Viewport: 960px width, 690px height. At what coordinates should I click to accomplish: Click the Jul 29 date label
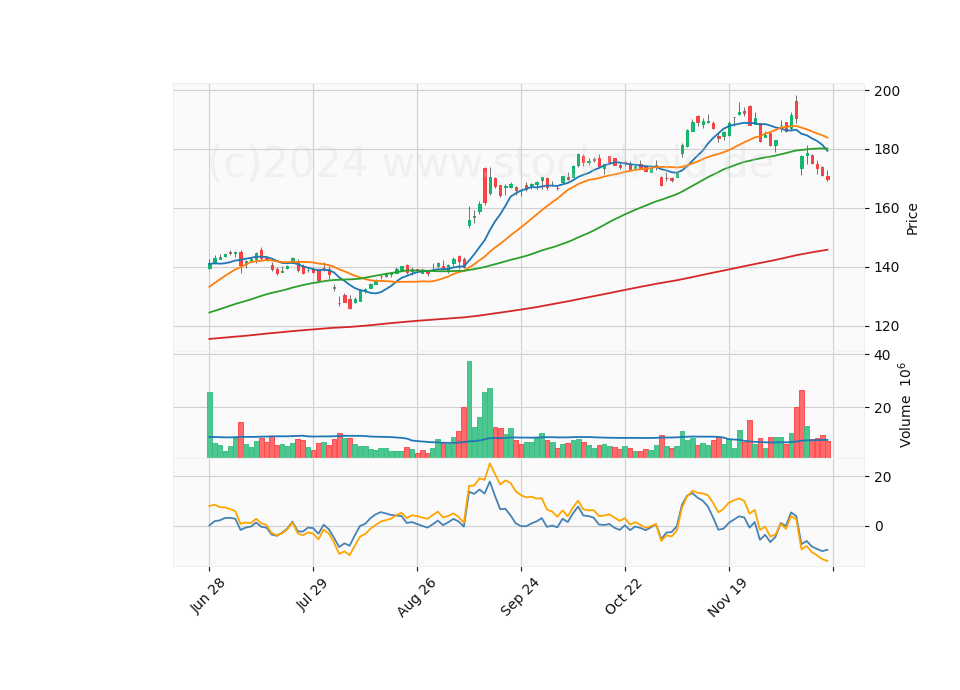(x=312, y=594)
